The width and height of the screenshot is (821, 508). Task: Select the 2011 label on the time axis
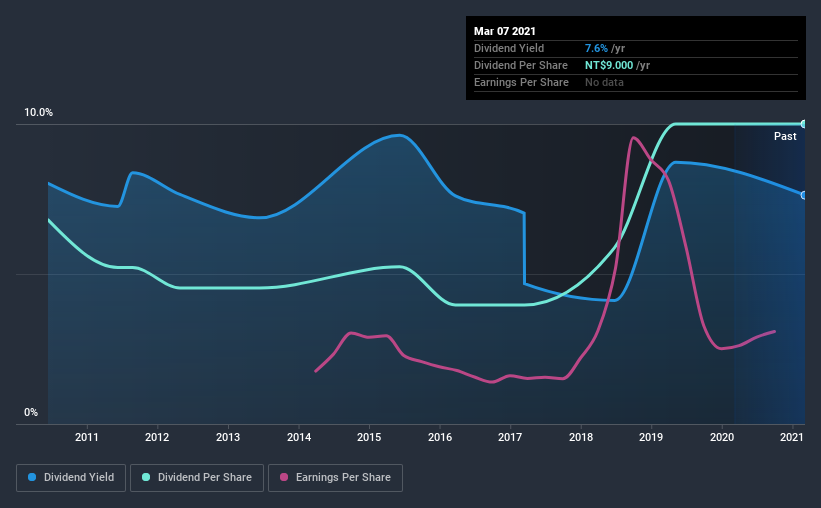click(x=86, y=437)
